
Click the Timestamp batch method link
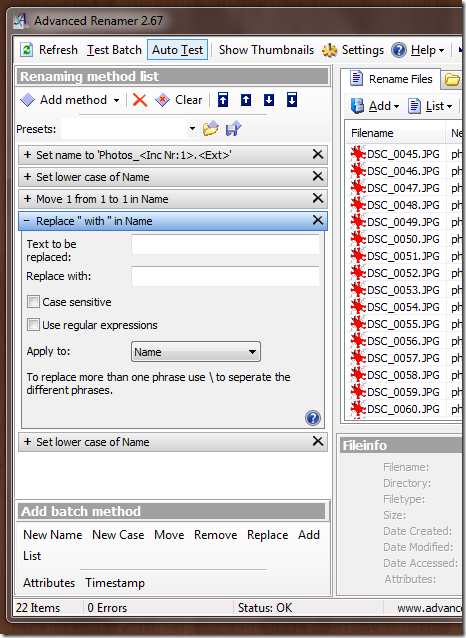click(115, 583)
